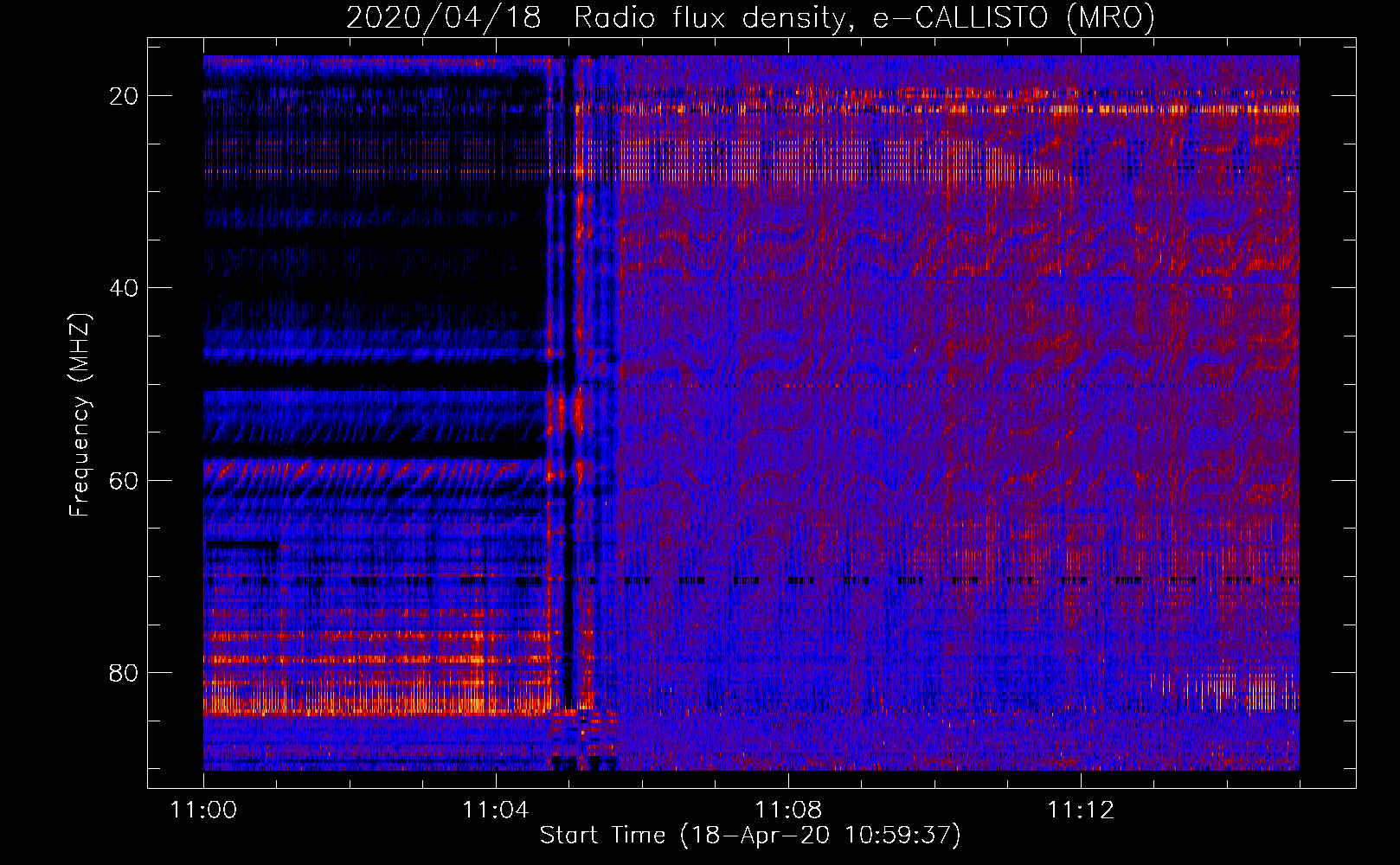This screenshot has height=865, width=1400.
Task: Click the '11:00' time tick label
Action: (x=204, y=811)
